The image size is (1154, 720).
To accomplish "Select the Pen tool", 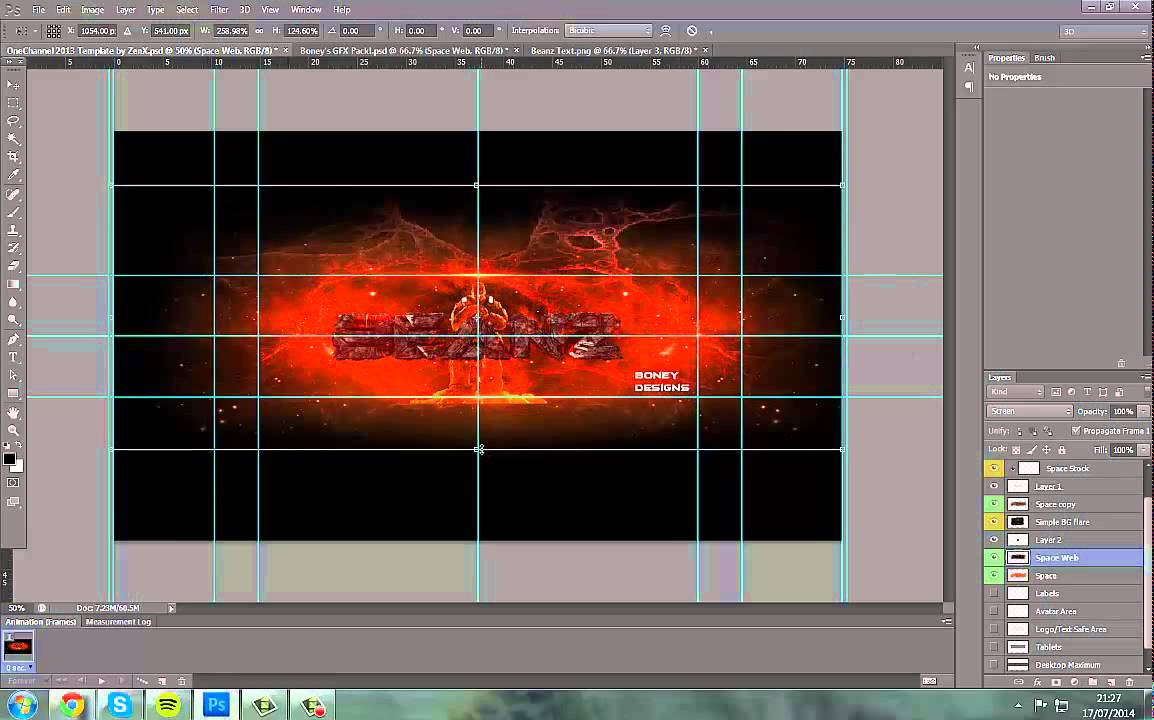I will coord(13,339).
